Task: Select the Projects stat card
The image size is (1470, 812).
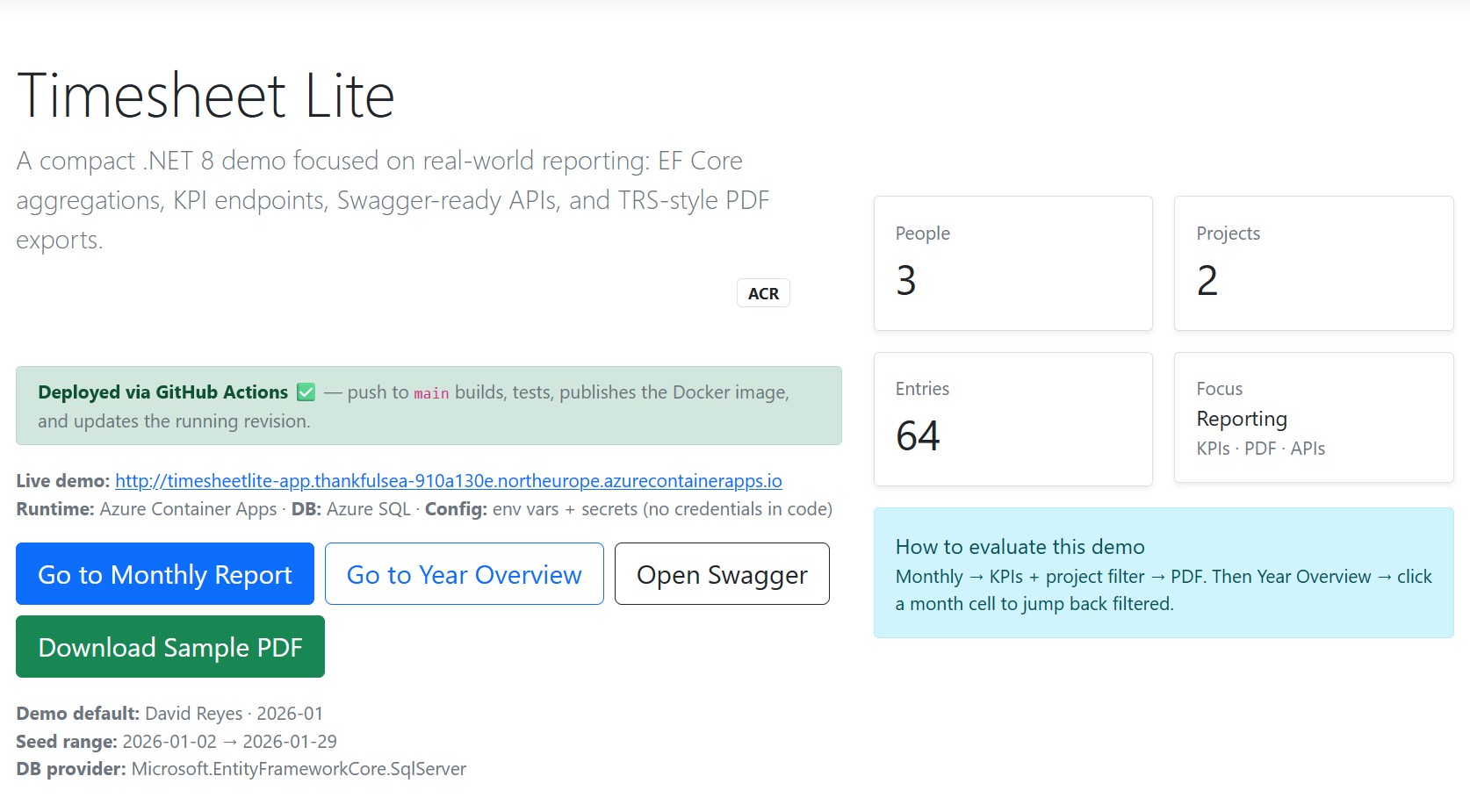Action: [x=1314, y=263]
